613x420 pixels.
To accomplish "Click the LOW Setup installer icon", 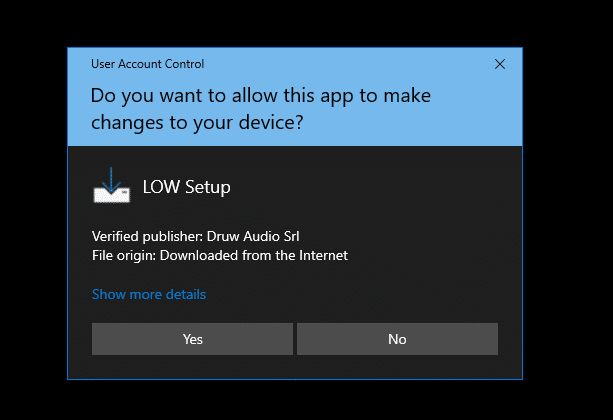I will coord(111,185).
